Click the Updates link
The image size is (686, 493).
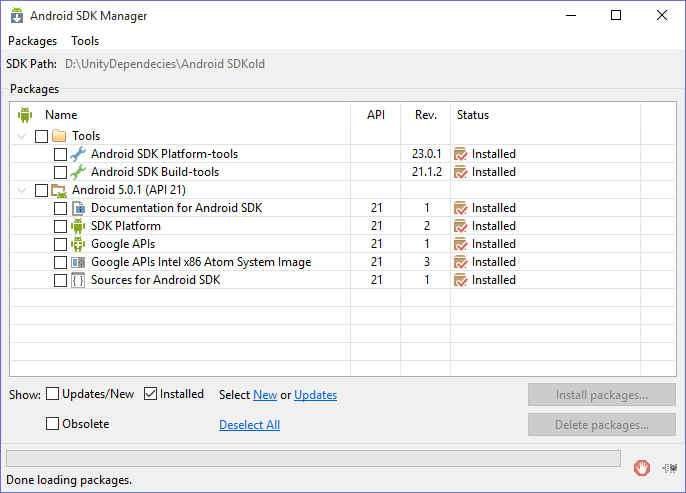(315, 395)
